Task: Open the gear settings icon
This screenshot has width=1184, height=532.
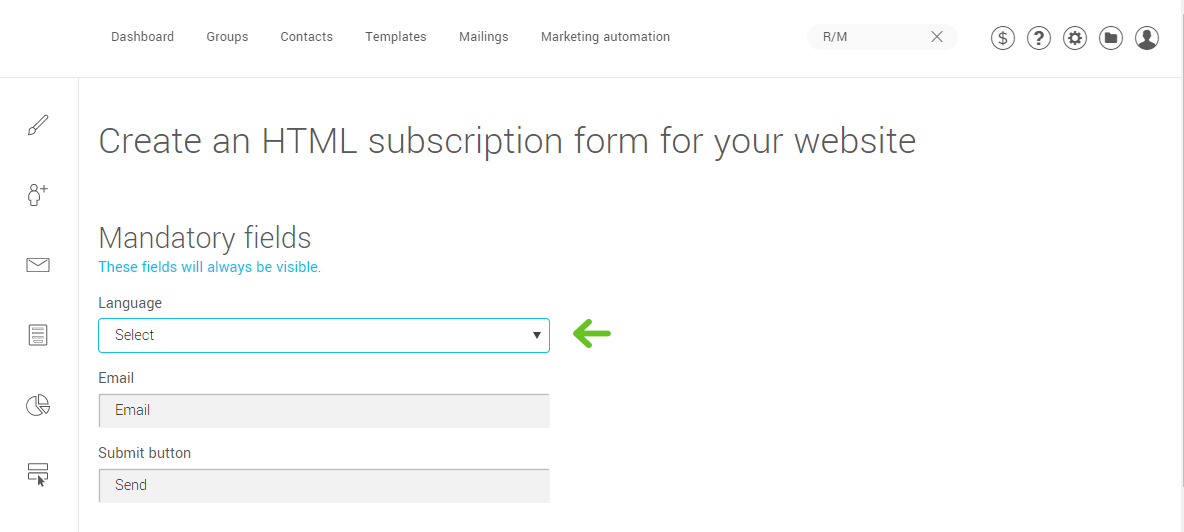Action: (x=1075, y=38)
